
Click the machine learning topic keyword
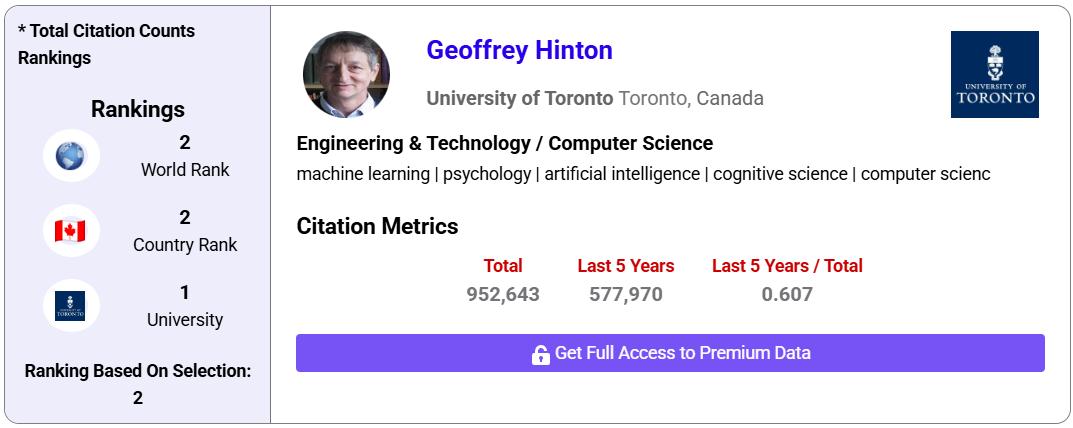[x=364, y=174]
